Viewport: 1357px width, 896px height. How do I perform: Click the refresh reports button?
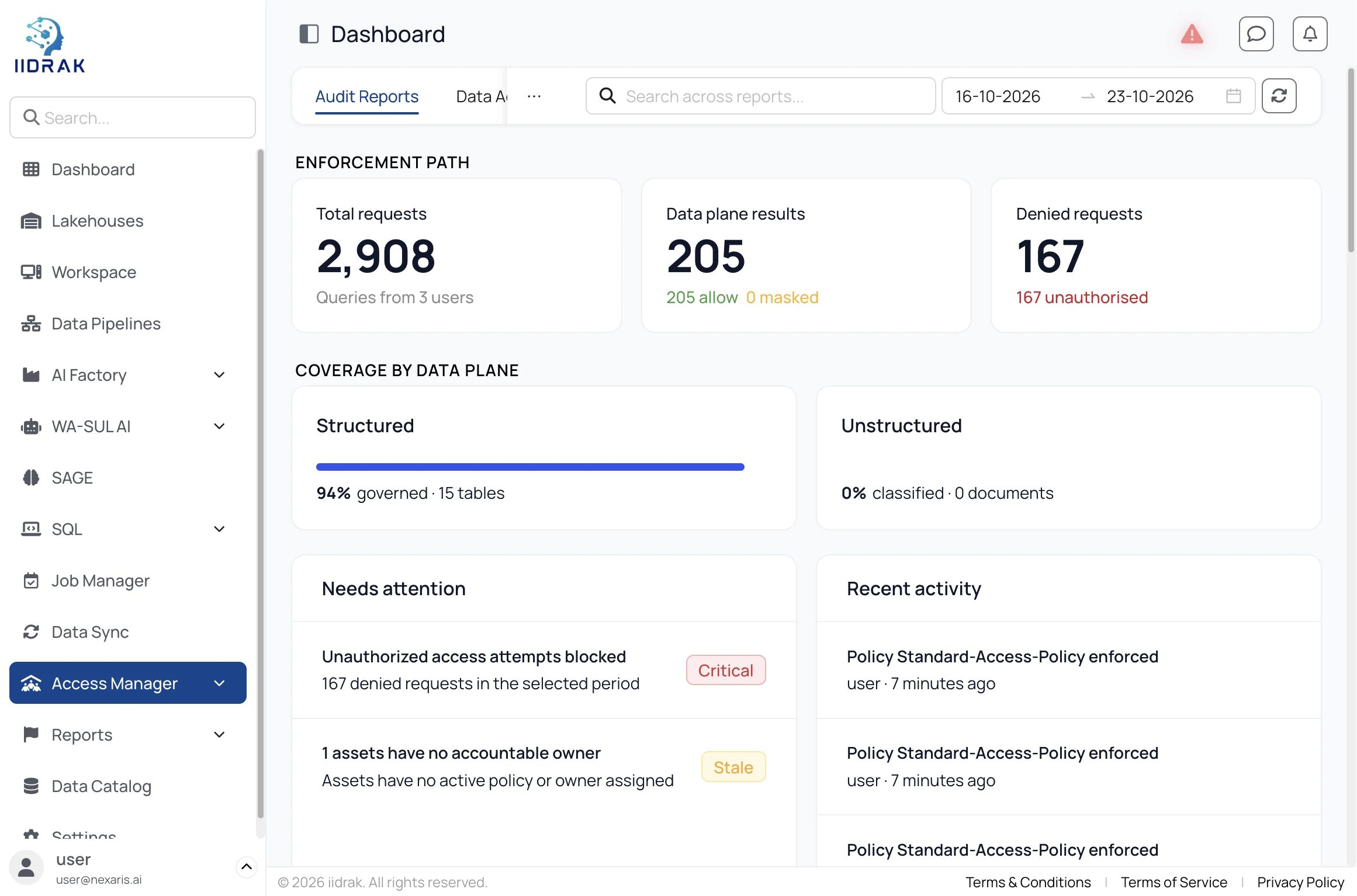coord(1279,96)
